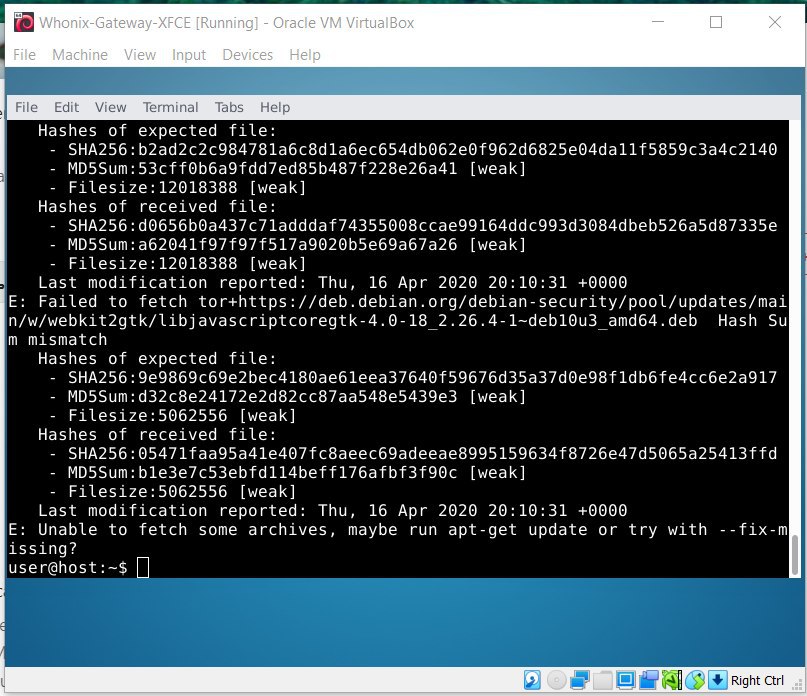Click the terminal vertical scrollbar thumb
807x696 pixels.
click(795, 555)
